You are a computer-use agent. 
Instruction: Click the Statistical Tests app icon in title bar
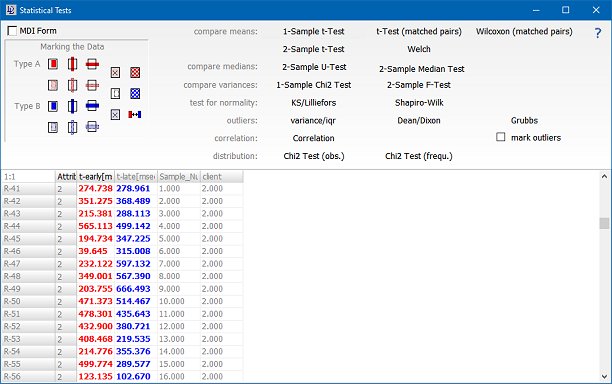coord(11,10)
